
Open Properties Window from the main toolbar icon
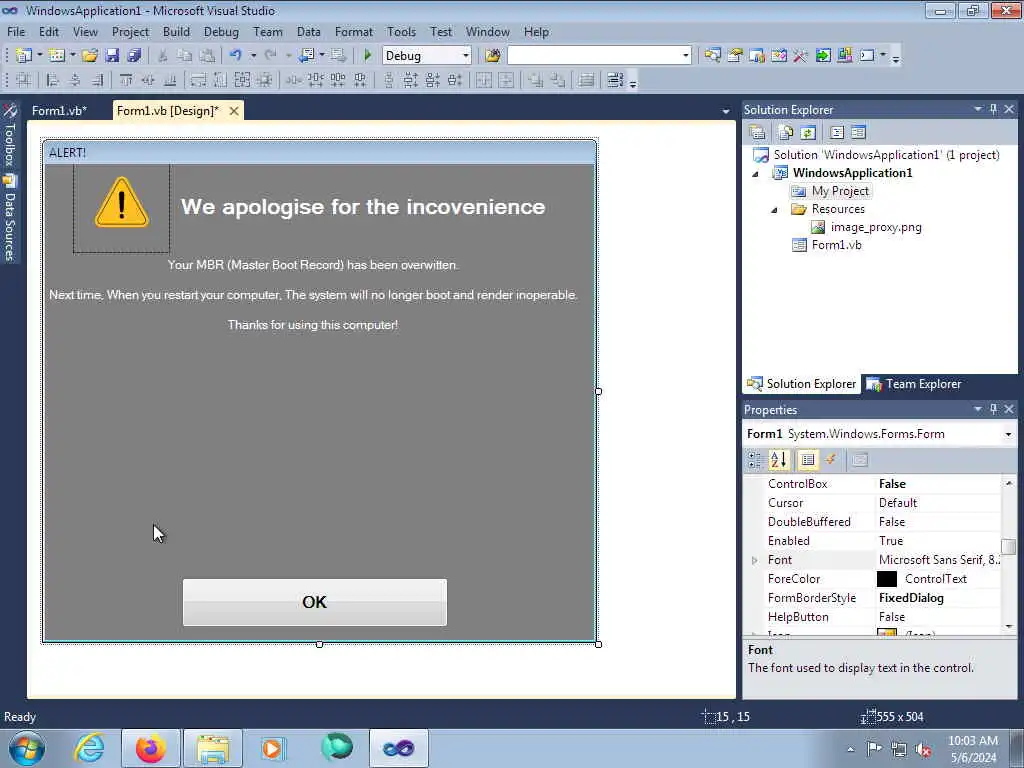click(x=735, y=56)
